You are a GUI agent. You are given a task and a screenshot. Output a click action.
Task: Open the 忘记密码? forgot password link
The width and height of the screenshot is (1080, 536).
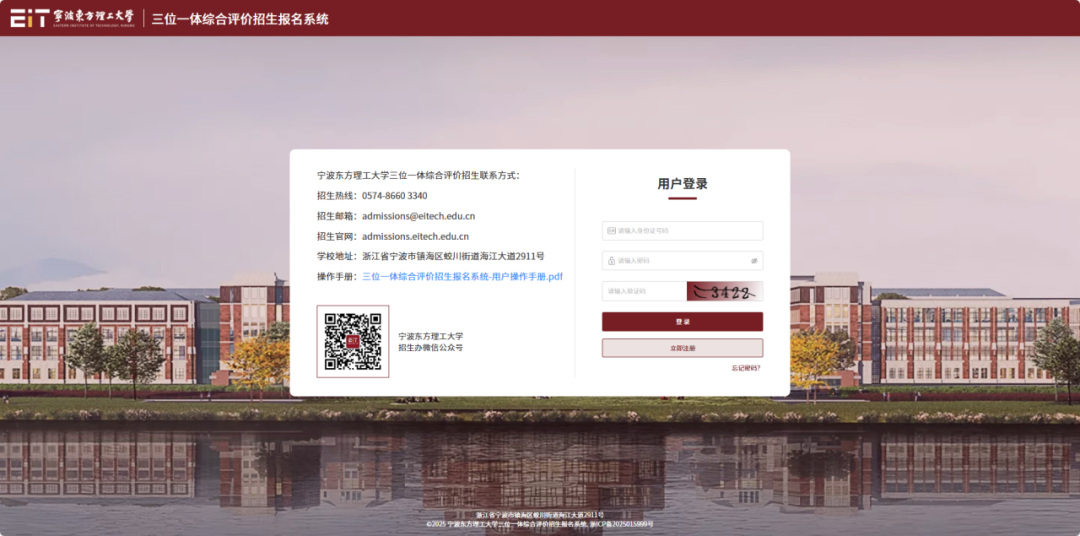pos(746,368)
